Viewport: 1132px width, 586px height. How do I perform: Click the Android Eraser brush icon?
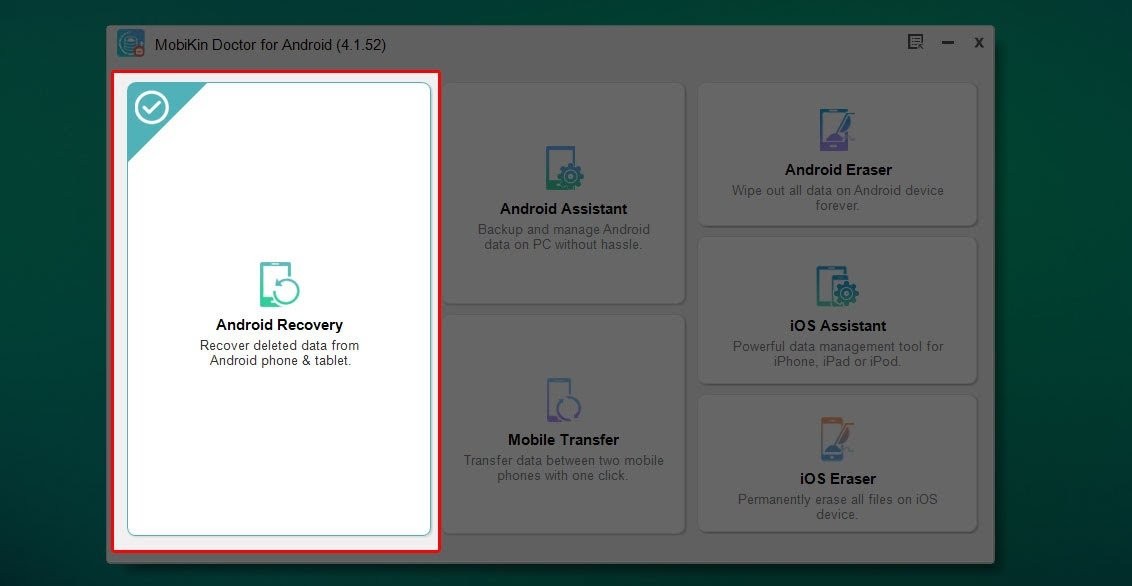(837, 130)
